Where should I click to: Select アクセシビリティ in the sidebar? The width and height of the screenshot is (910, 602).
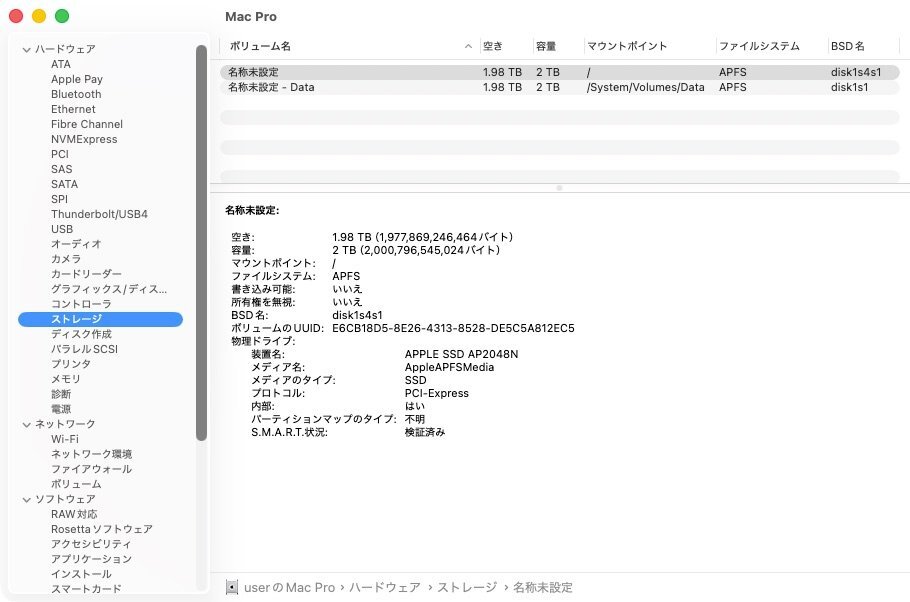pos(91,545)
